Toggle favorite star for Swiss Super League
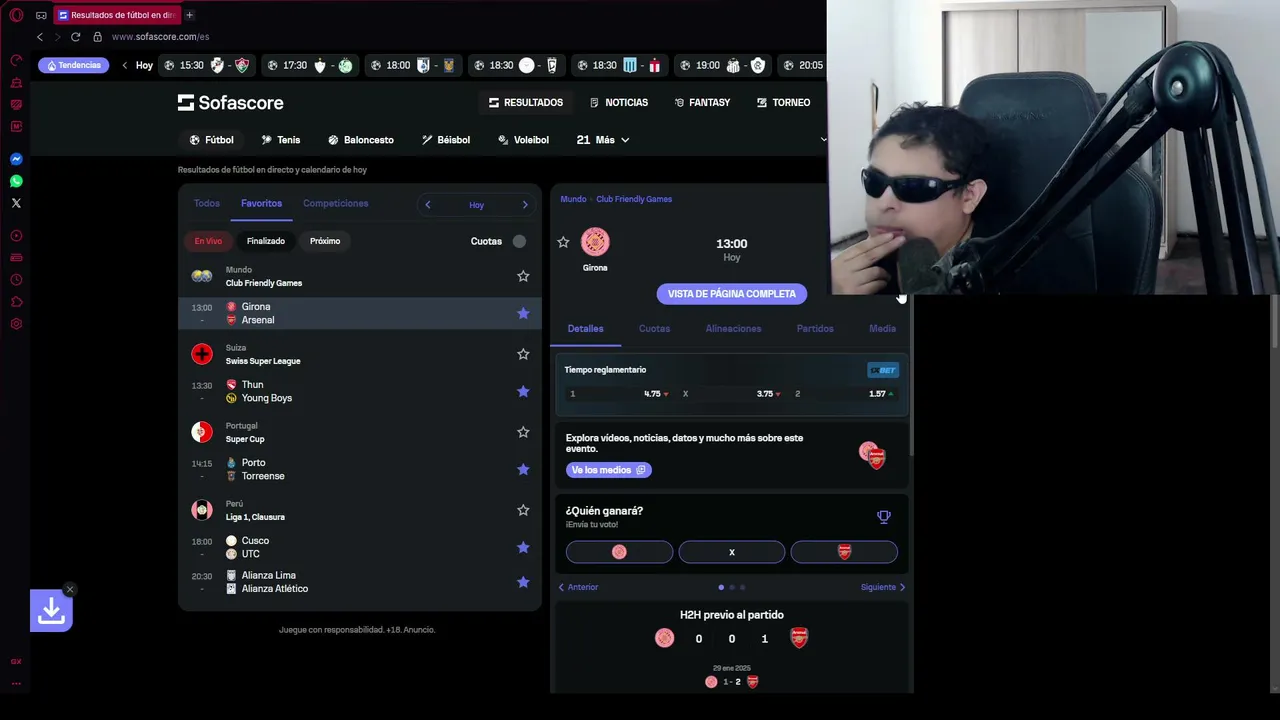Viewport: 1280px width, 720px height. 523,354
